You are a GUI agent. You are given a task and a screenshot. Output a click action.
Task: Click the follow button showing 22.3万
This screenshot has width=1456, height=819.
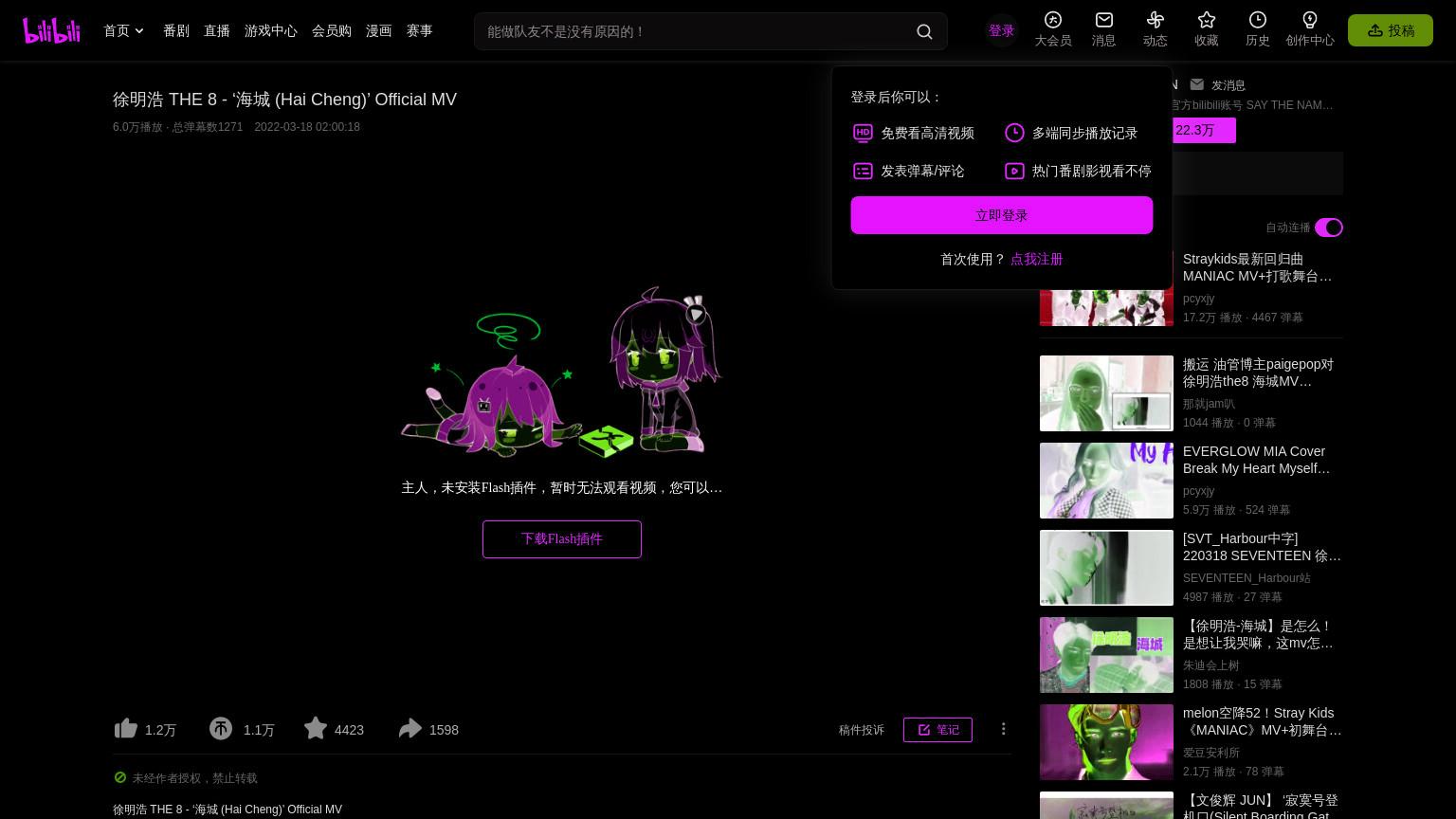[x=1203, y=130]
